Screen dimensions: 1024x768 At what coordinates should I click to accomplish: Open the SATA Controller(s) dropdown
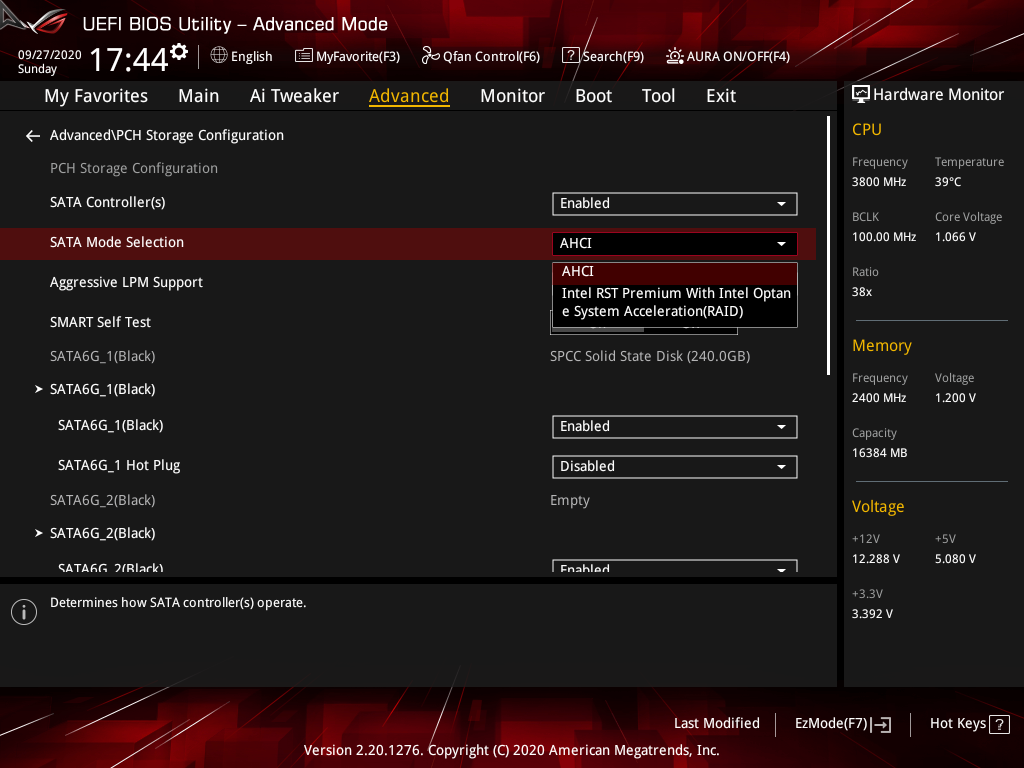point(675,204)
